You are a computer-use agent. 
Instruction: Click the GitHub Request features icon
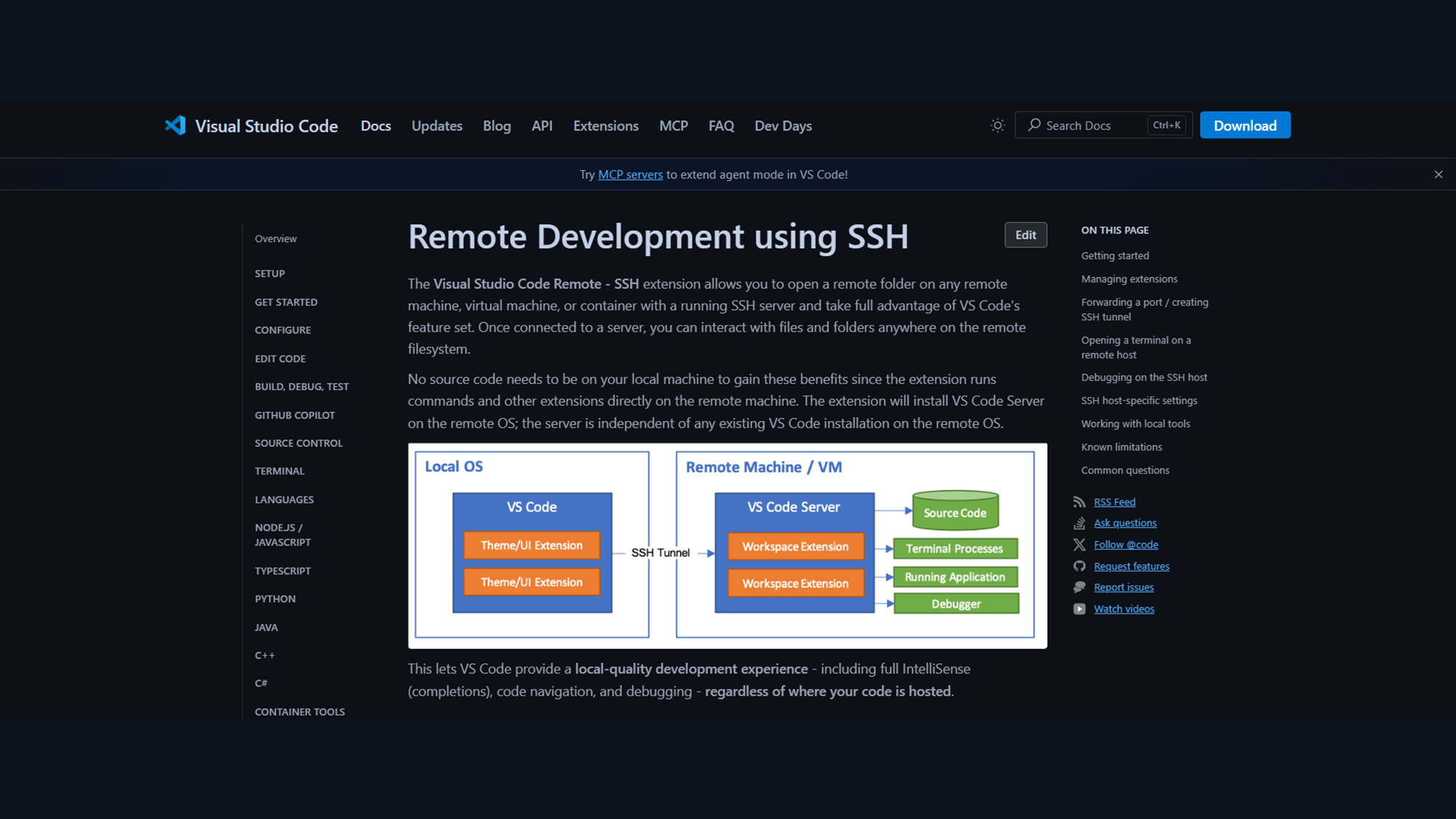[1079, 566]
